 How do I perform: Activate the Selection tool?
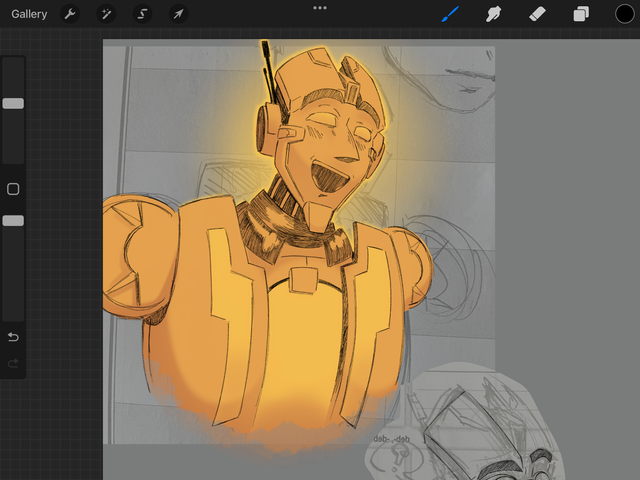[x=142, y=14]
